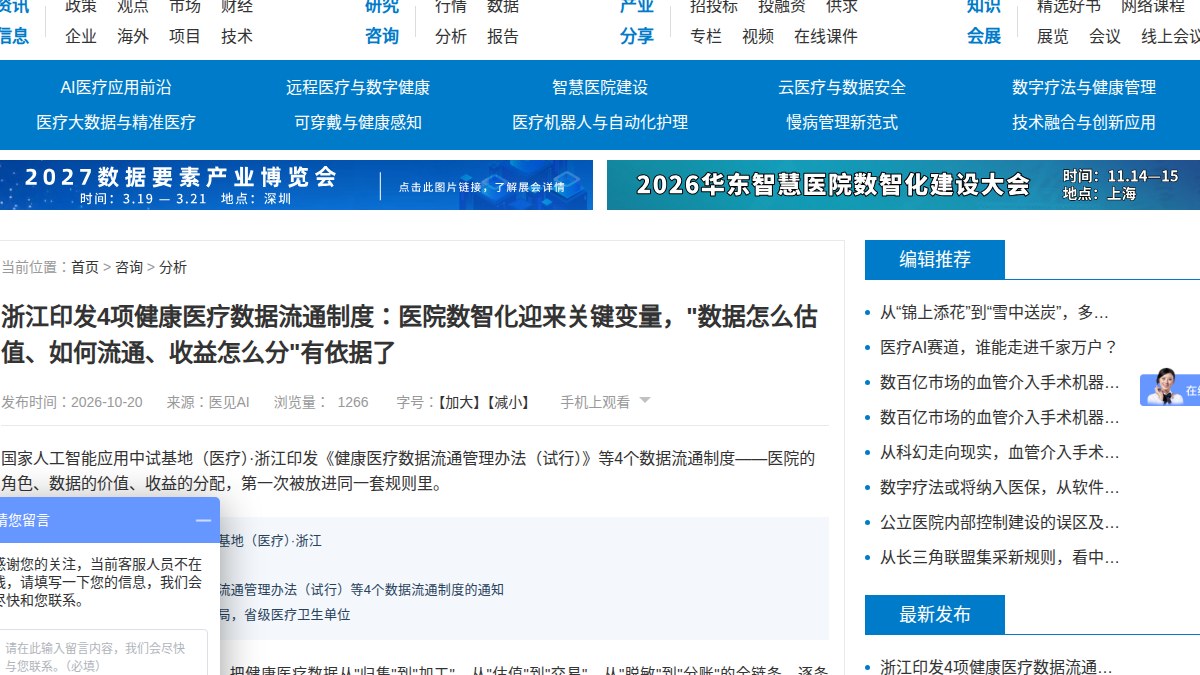Open the 知识 category heading
Image resolution: width=1200 pixels, height=675 pixels.
[x=984, y=6]
